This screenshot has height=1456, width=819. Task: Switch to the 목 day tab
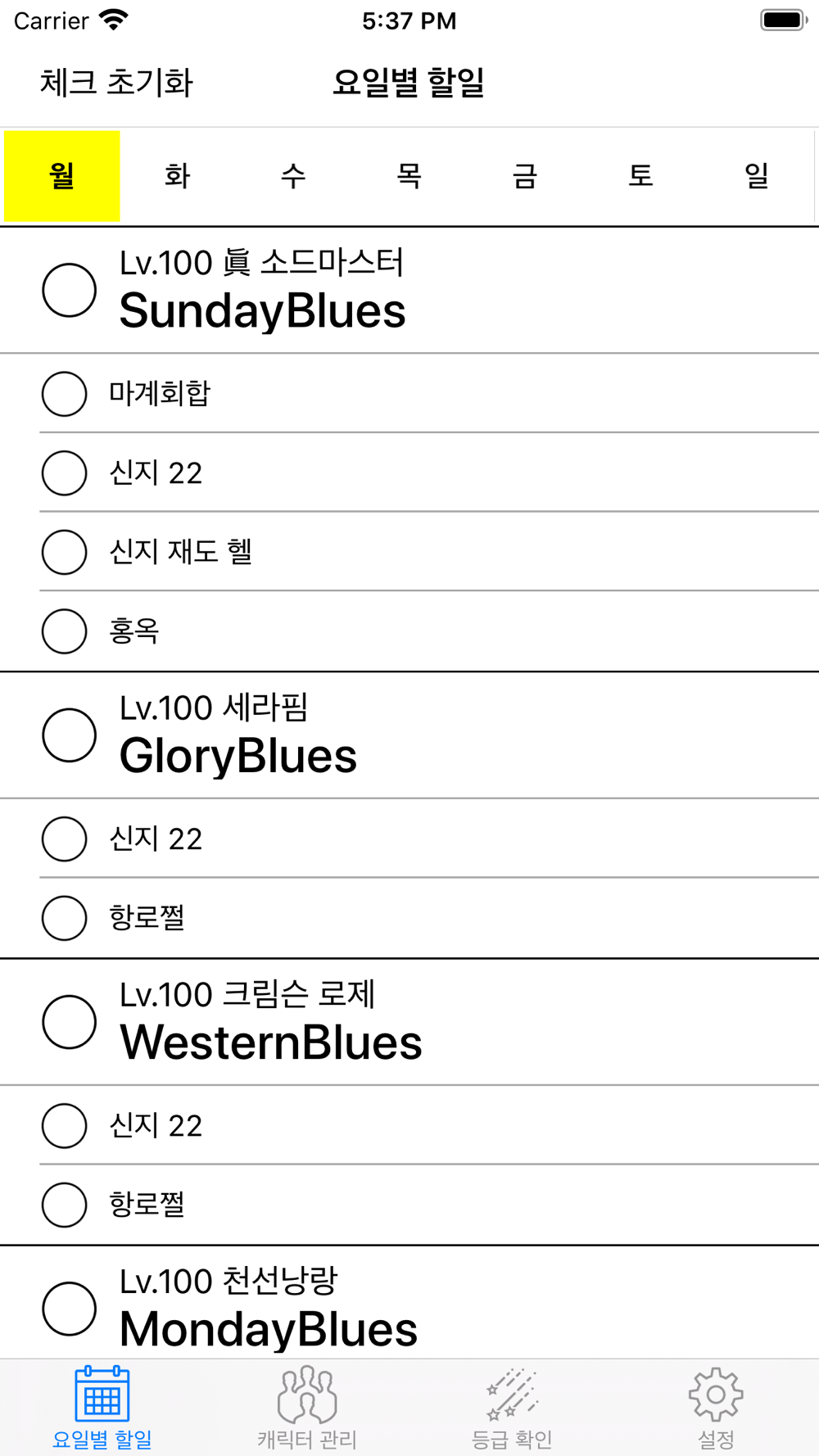pyautogui.click(x=409, y=176)
